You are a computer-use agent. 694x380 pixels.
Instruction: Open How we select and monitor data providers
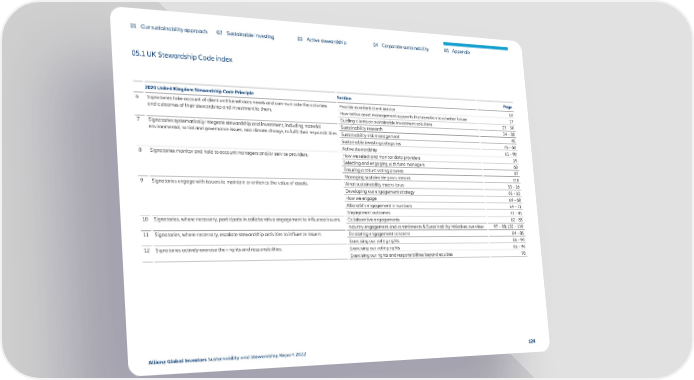pyautogui.click(x=382, y=157)
